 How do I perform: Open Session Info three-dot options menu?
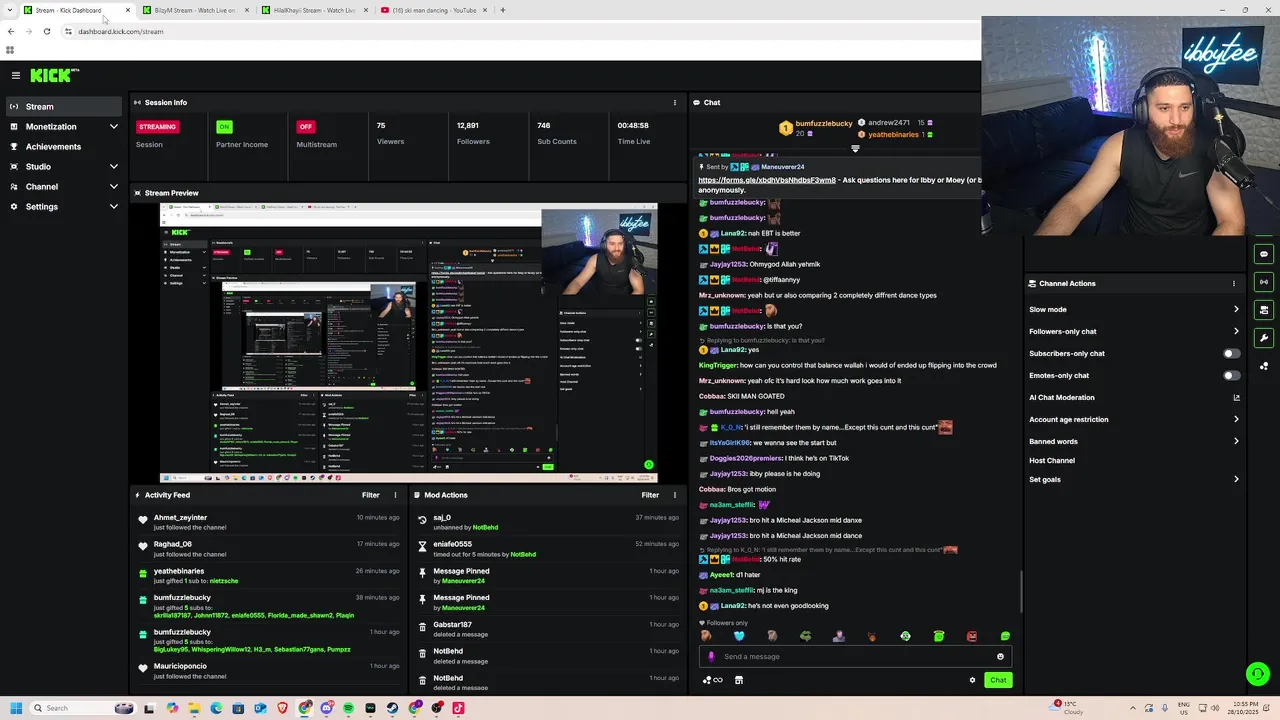(x=675, y=102)
